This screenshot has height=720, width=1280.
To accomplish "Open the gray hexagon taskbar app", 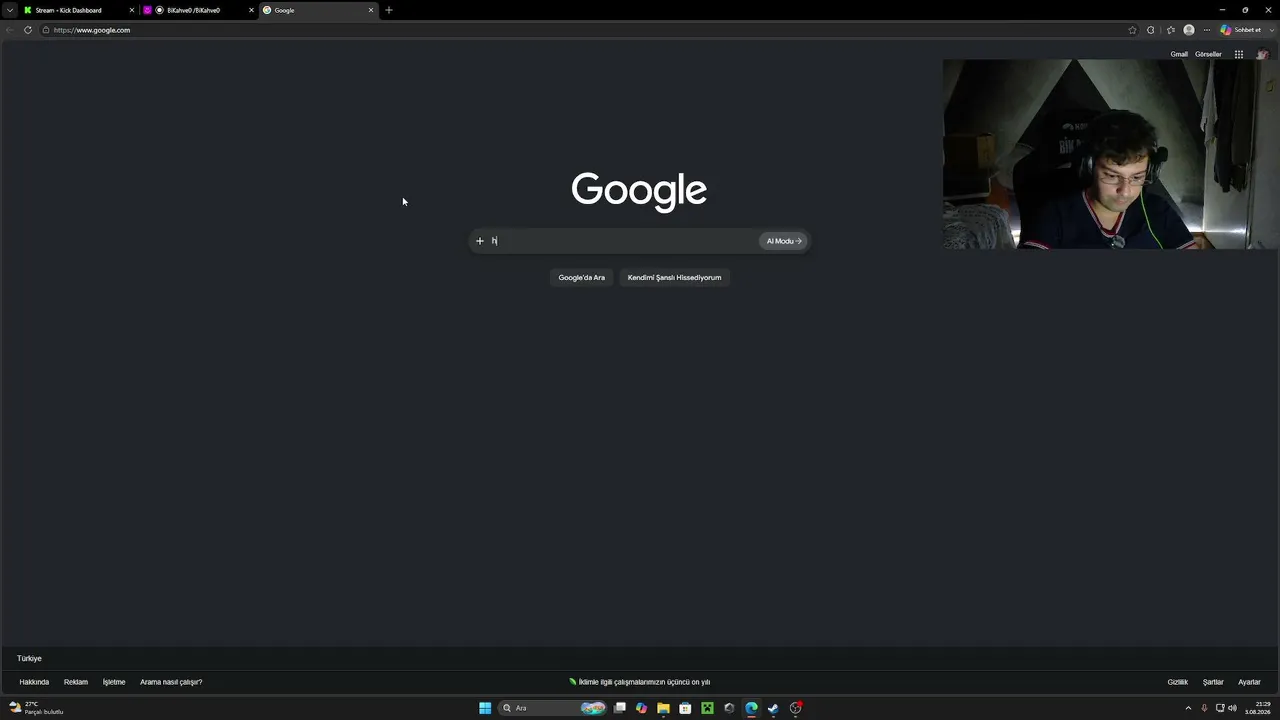I will pos(729,708).
